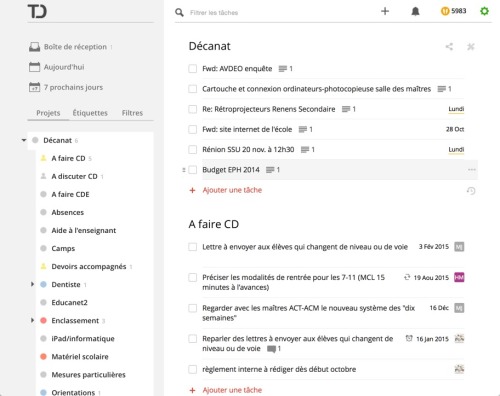Open the inbox tray icon

[x=34, y=47]
